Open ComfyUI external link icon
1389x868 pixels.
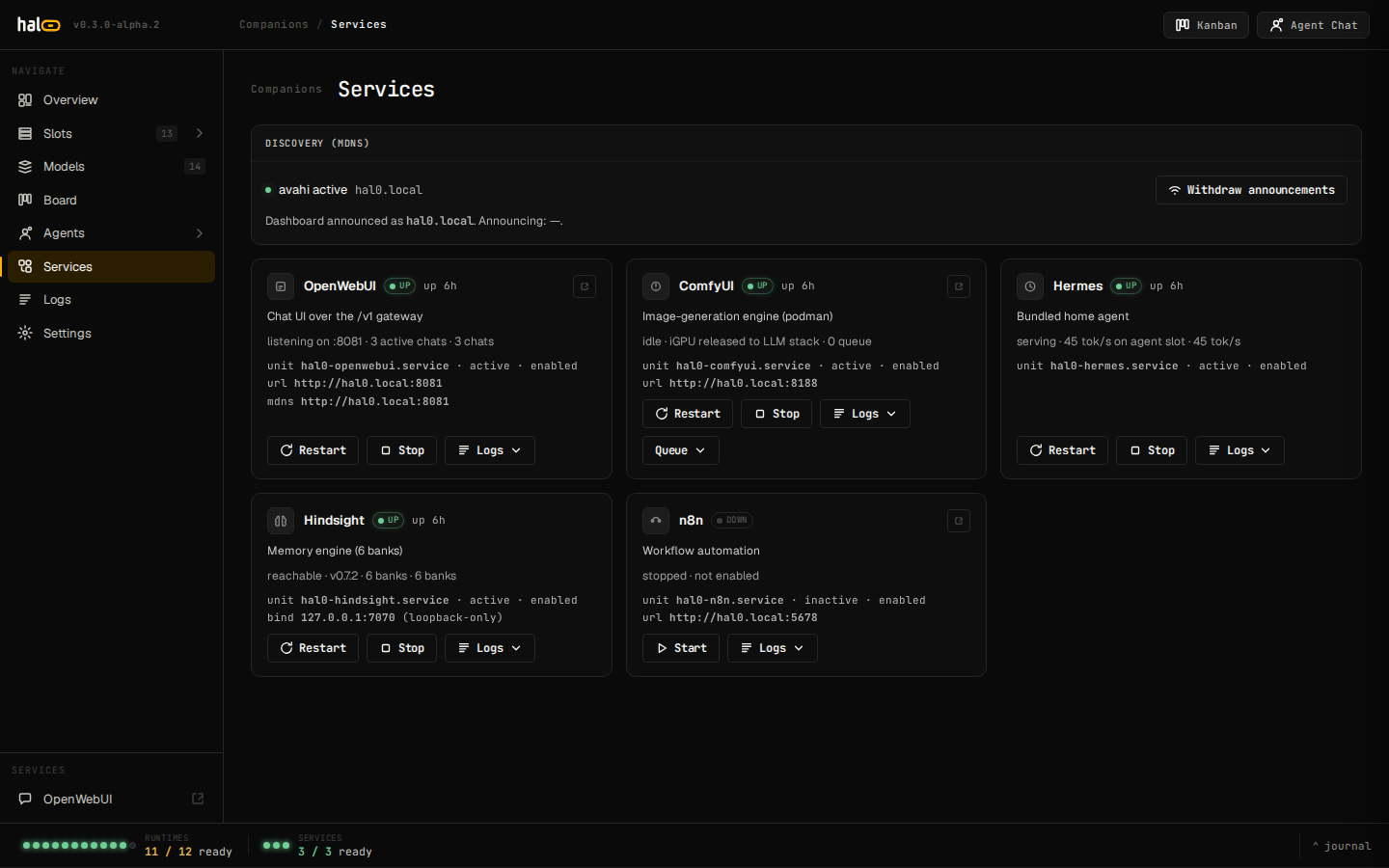pos(959,286)
